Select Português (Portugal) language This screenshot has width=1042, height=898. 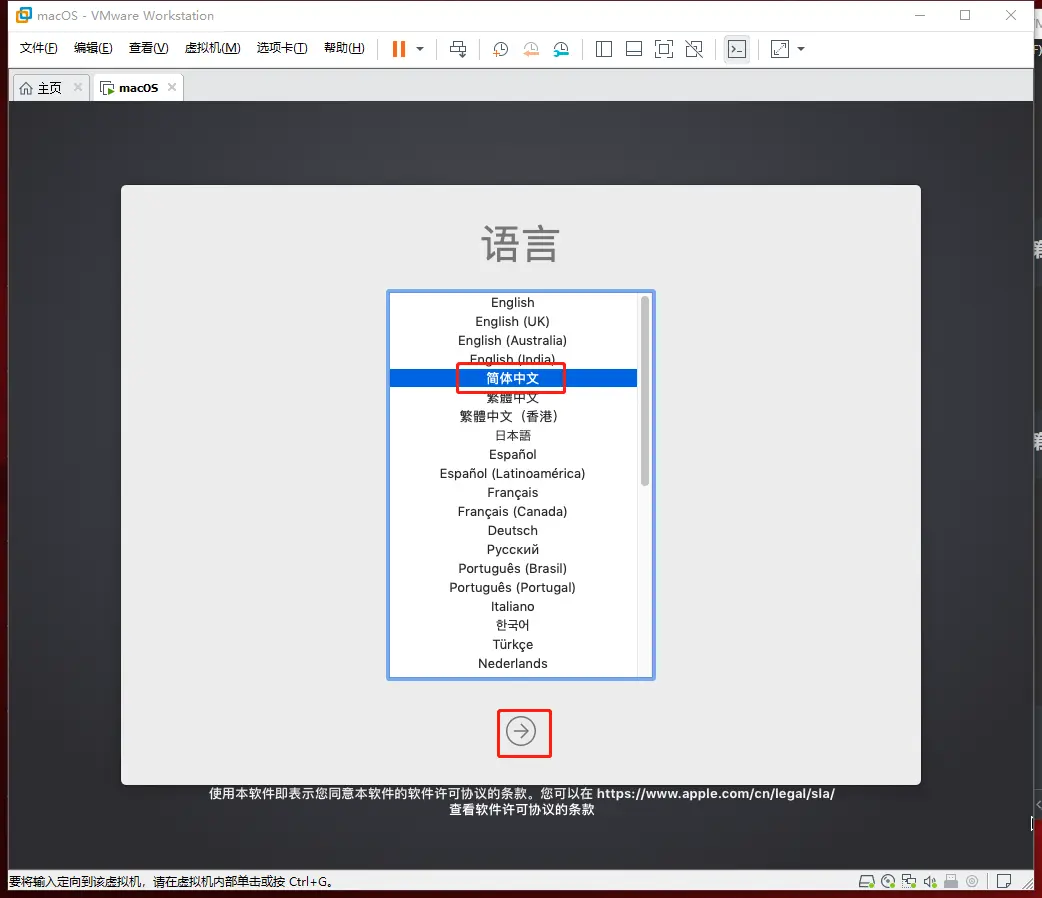point(512,588)
